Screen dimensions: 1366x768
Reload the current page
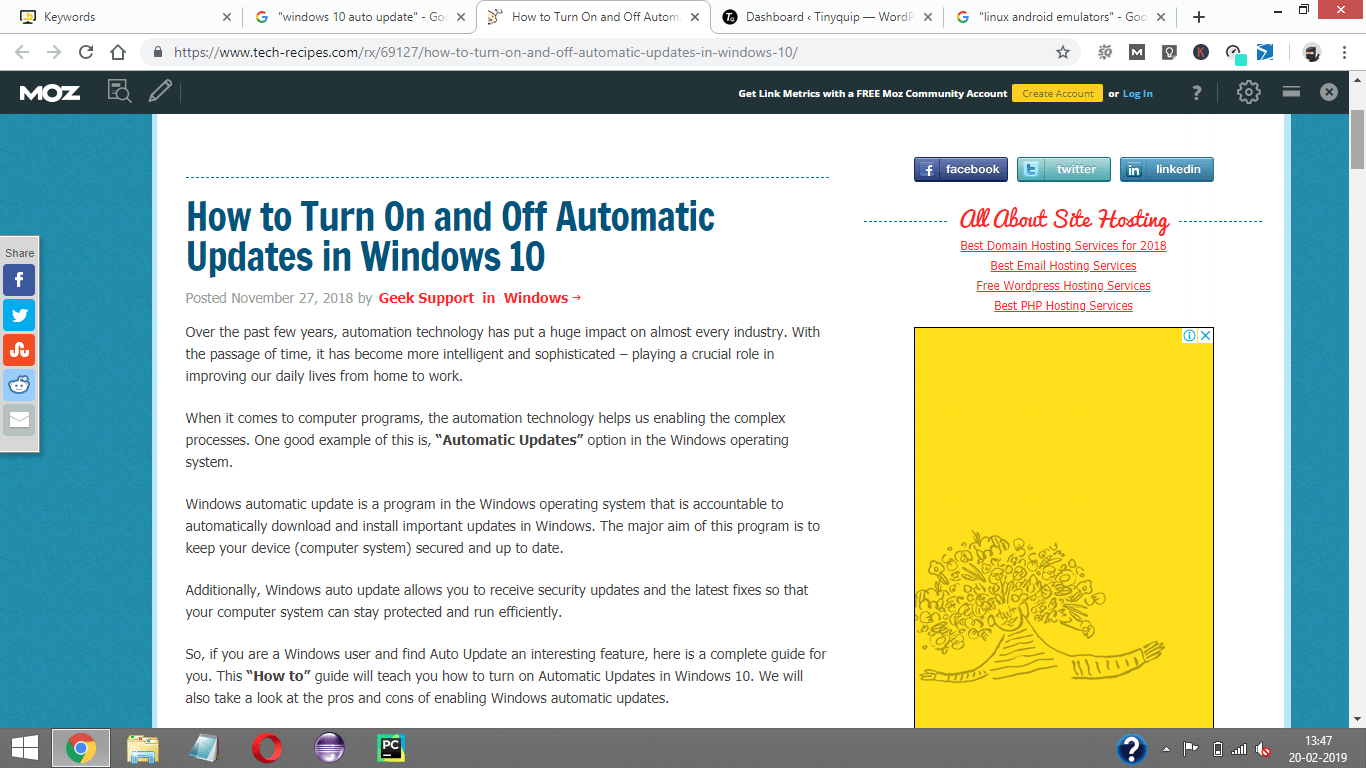pos(86,52)
